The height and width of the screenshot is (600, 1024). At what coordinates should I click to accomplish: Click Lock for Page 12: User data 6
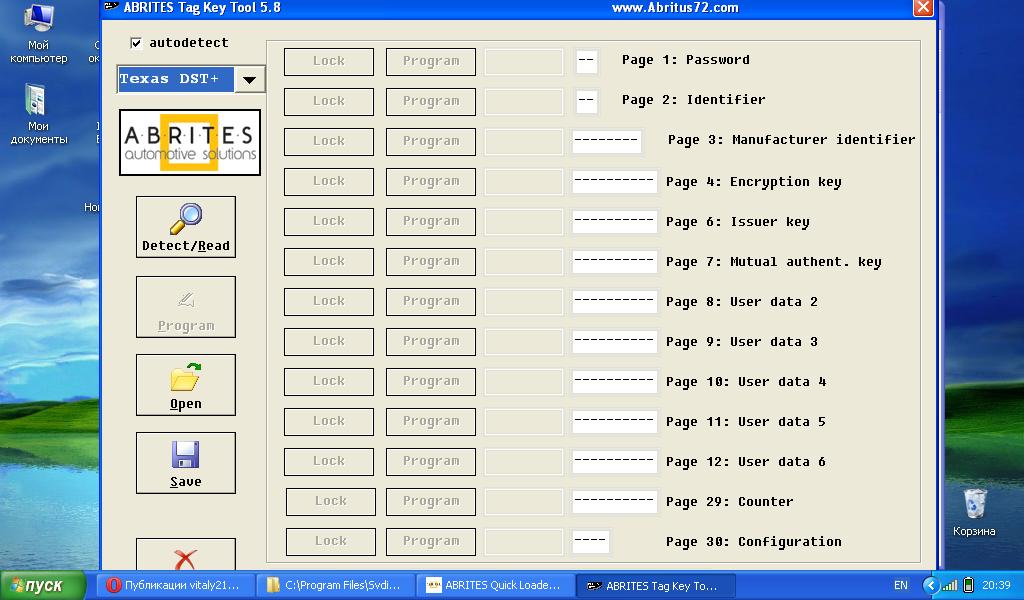pyautogui.click(x=328, y=462)
